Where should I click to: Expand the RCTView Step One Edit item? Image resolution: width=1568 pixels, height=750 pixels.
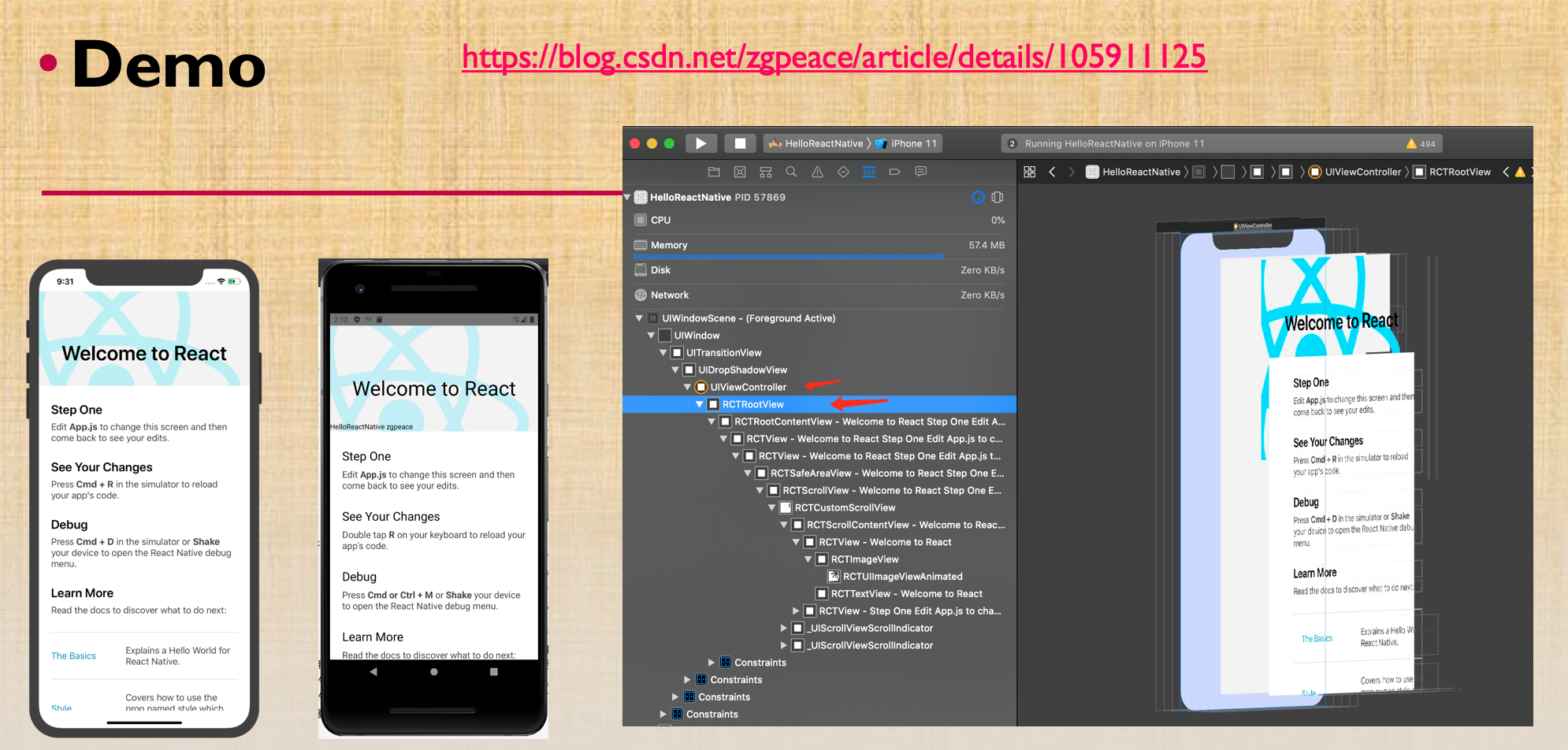pyautogui.click(x=796, y=611)
